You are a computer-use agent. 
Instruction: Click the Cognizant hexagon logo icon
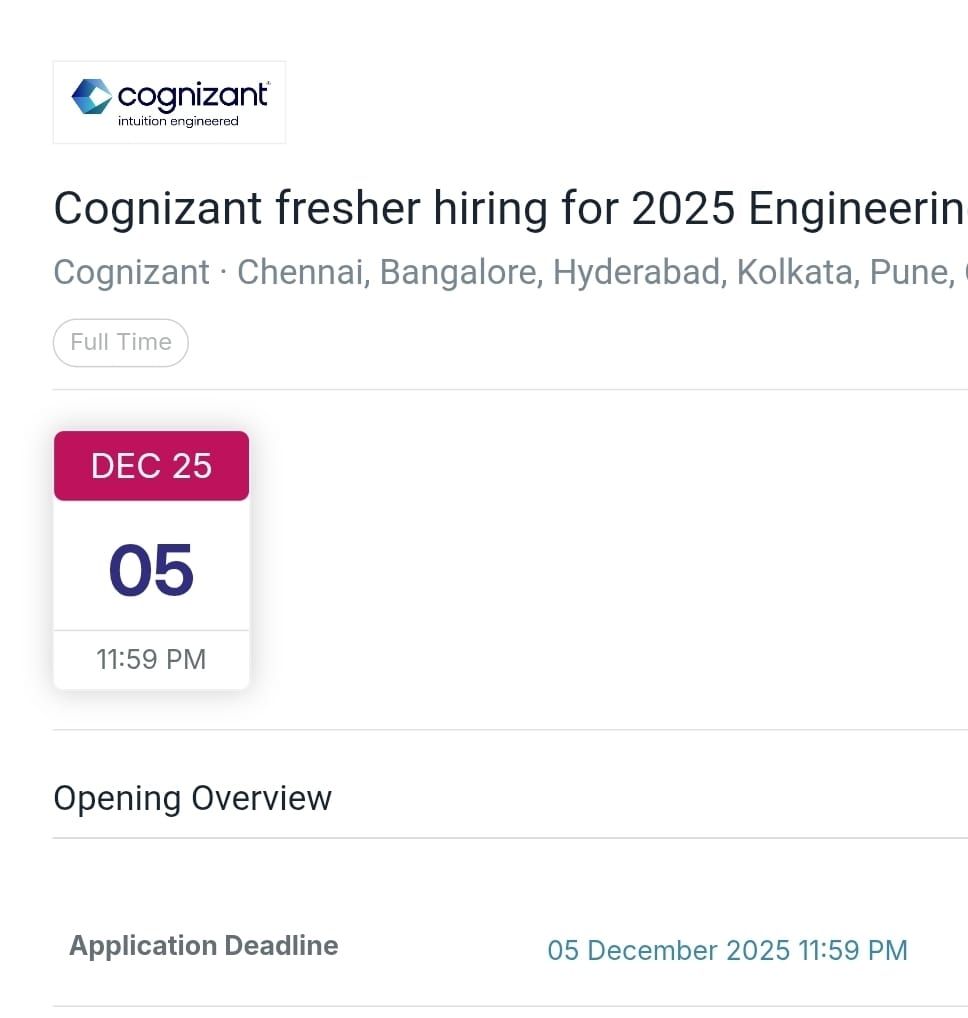click(x=91, y=96)
